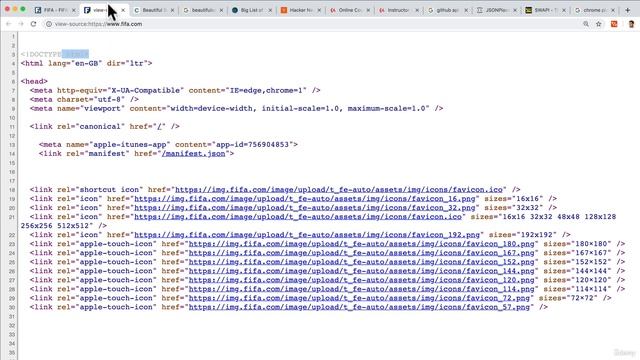Close the FIFA tab
This screenshot has width=640, height=360.
point(74,10)
